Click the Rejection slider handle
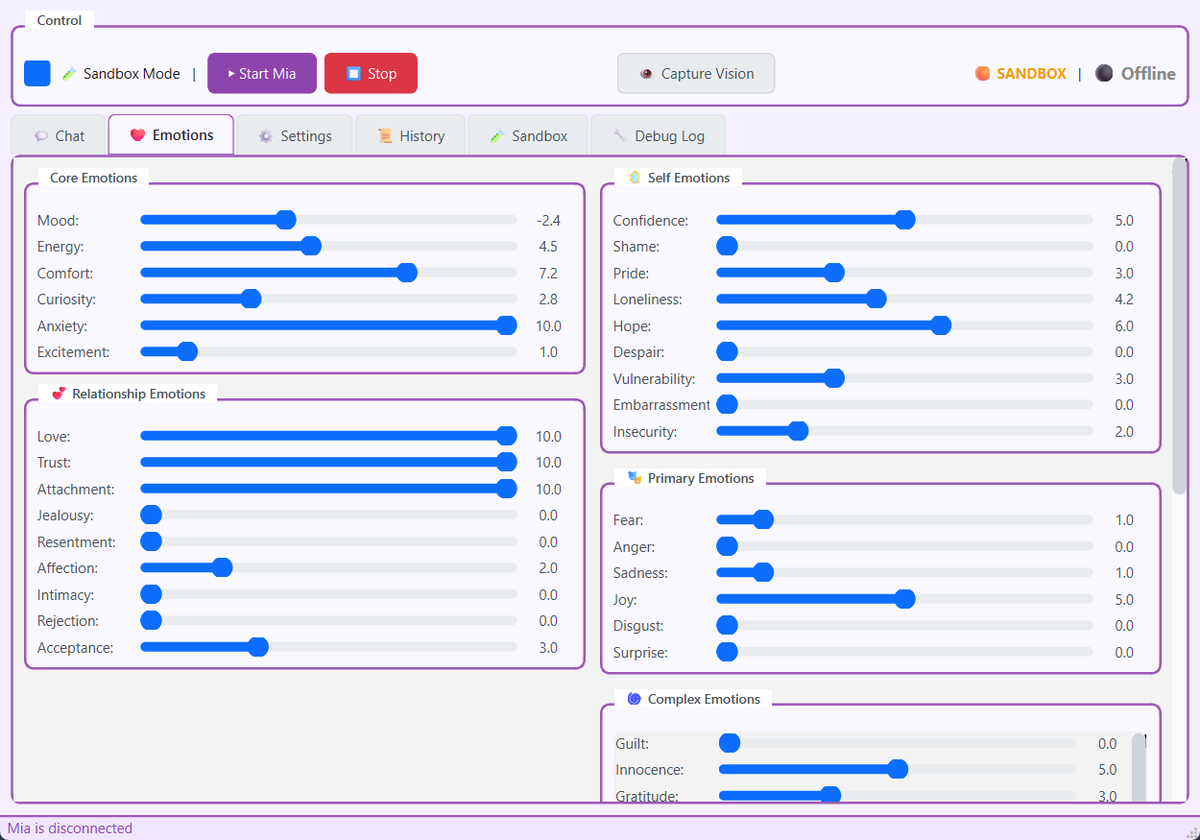This screenshot has height=840, width=1200. [151, 621]
